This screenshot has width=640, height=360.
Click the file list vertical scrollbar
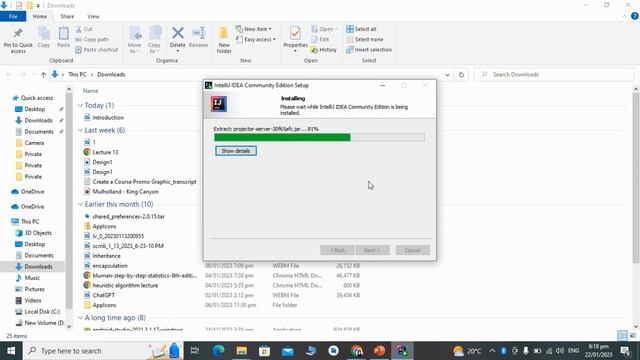tap(636, 178)
